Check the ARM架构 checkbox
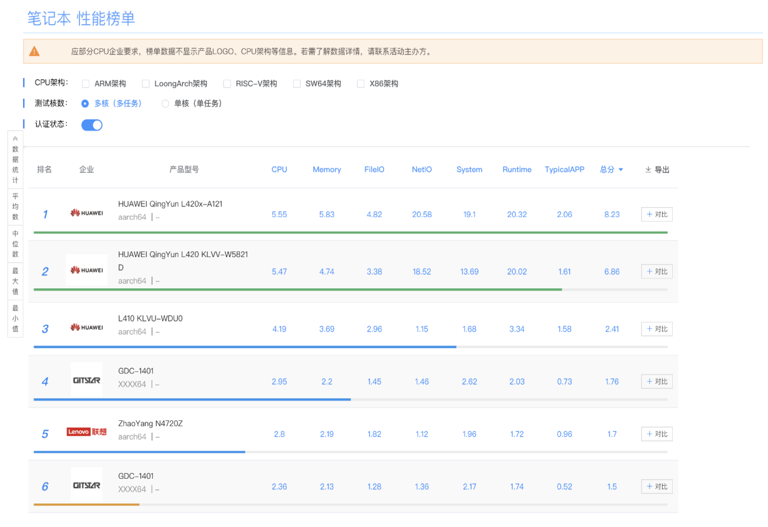Screen dimensions: 768x527 tap(86, 84)
